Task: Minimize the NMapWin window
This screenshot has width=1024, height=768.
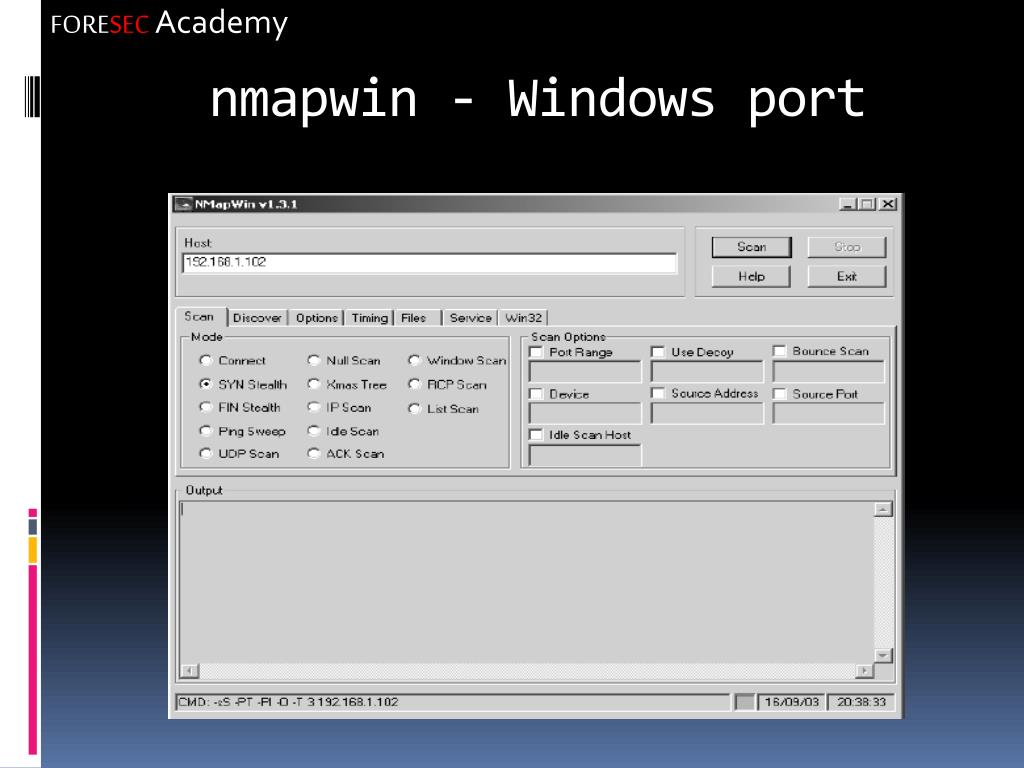Action: pos(847,204)
